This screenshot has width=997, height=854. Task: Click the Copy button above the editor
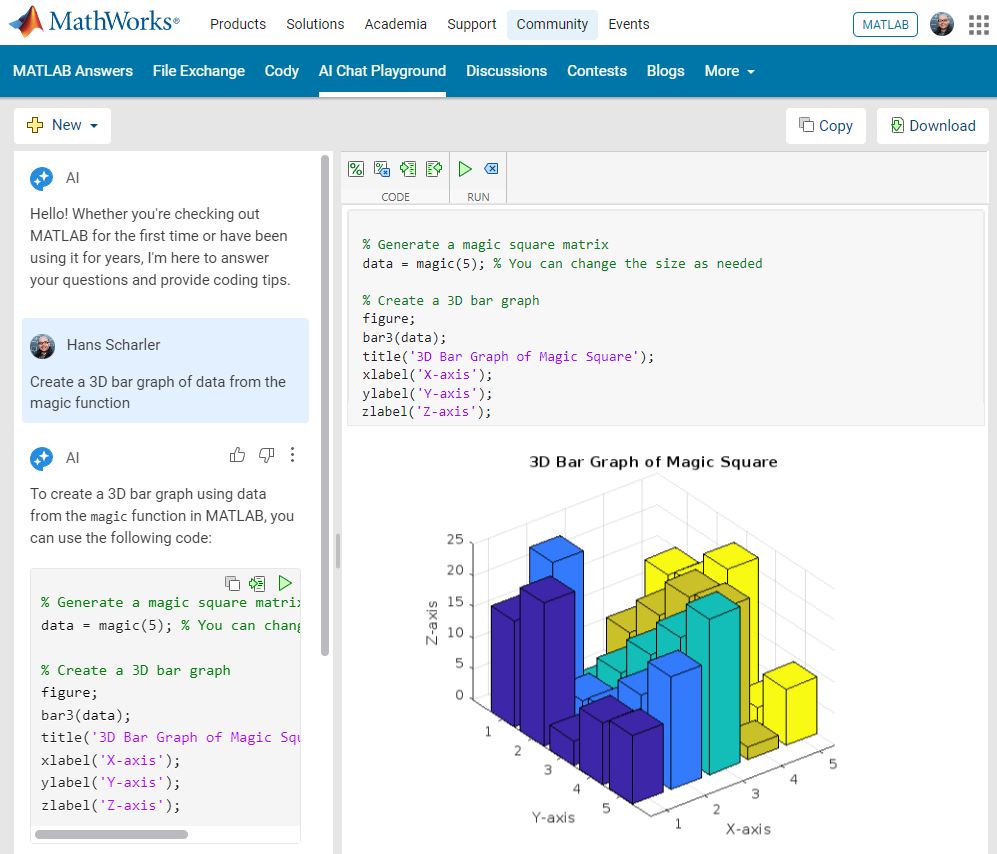pos(825,125)
